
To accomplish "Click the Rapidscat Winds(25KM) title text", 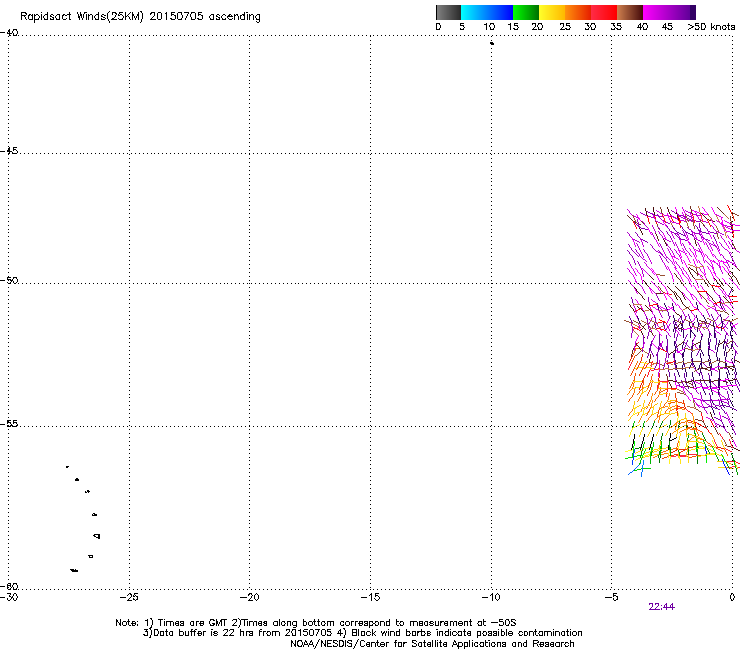I will pyautogui.click(x=140, y=17).
